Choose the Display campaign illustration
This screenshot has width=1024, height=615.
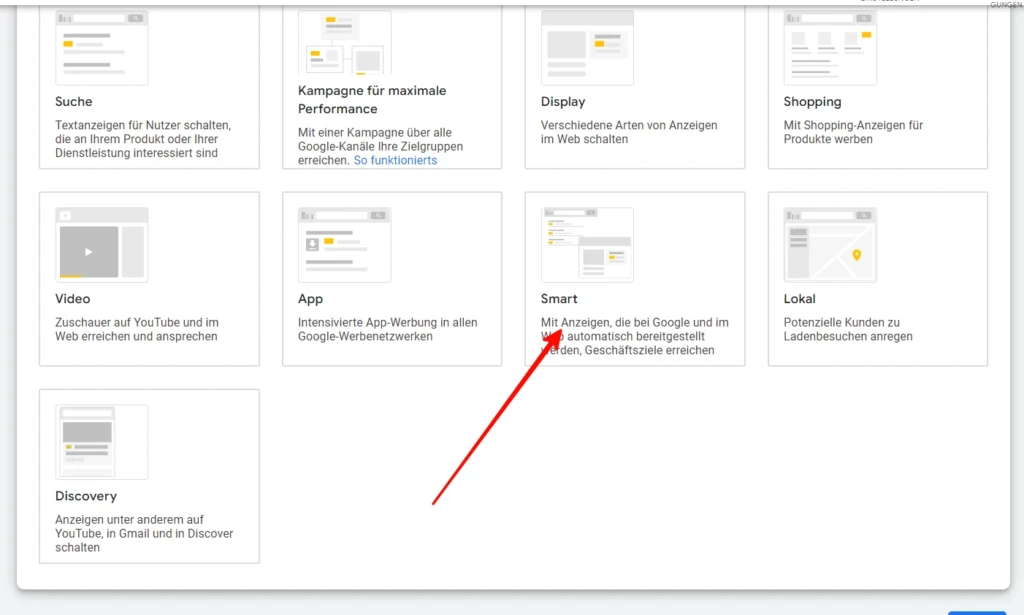pos(587,47)
